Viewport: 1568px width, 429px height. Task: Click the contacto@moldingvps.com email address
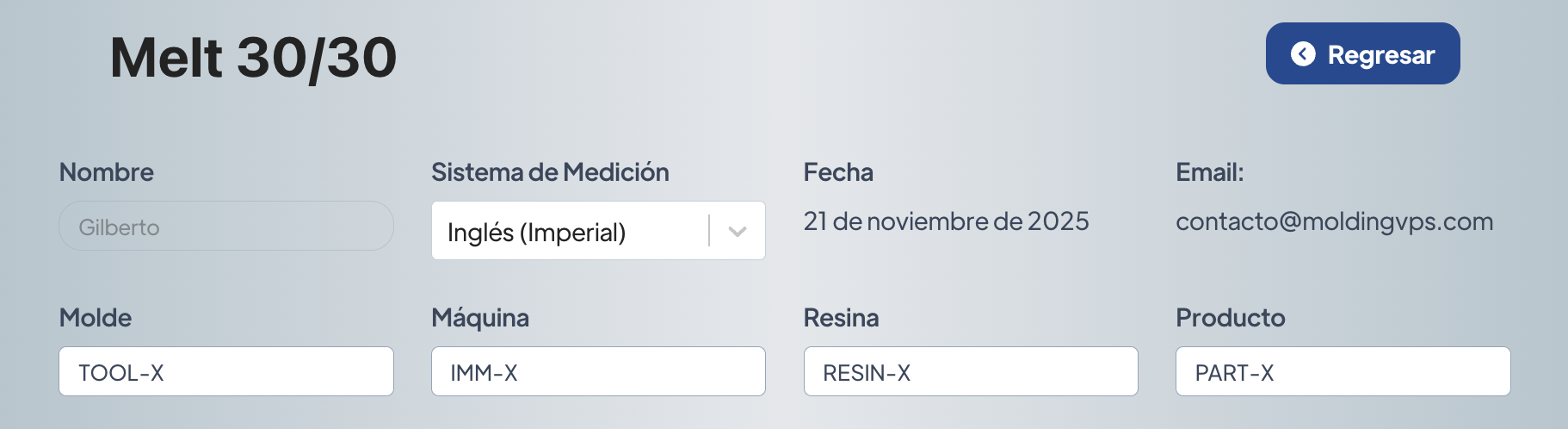pos(1334,221)
